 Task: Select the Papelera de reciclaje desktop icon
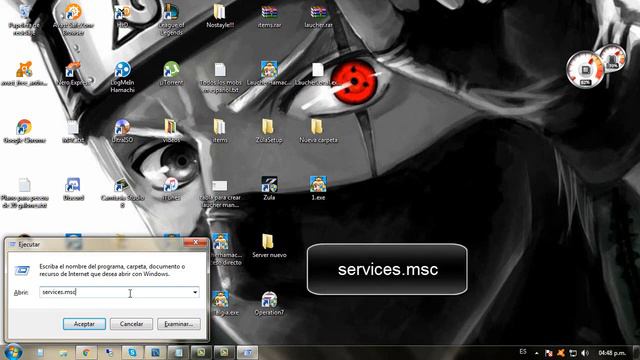pos(24,20)
